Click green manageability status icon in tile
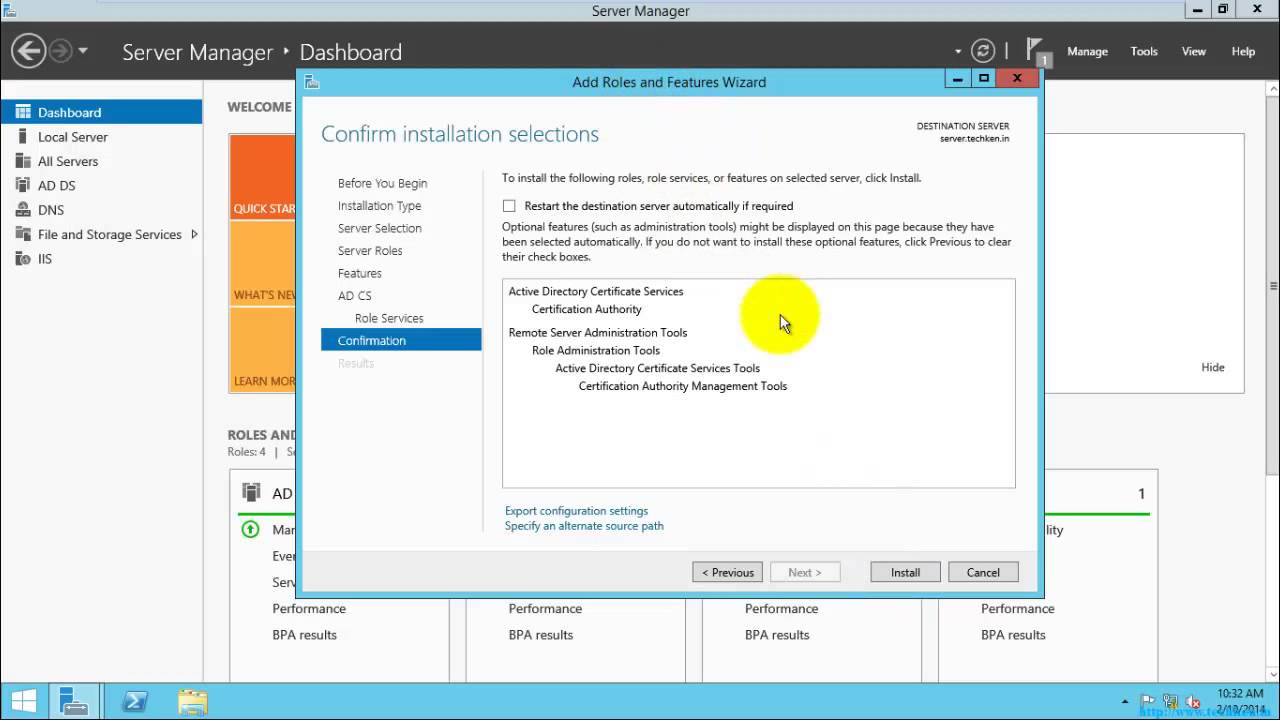Image resolution: width=1280 pixels, height=720 pixels. pos(251,529)
